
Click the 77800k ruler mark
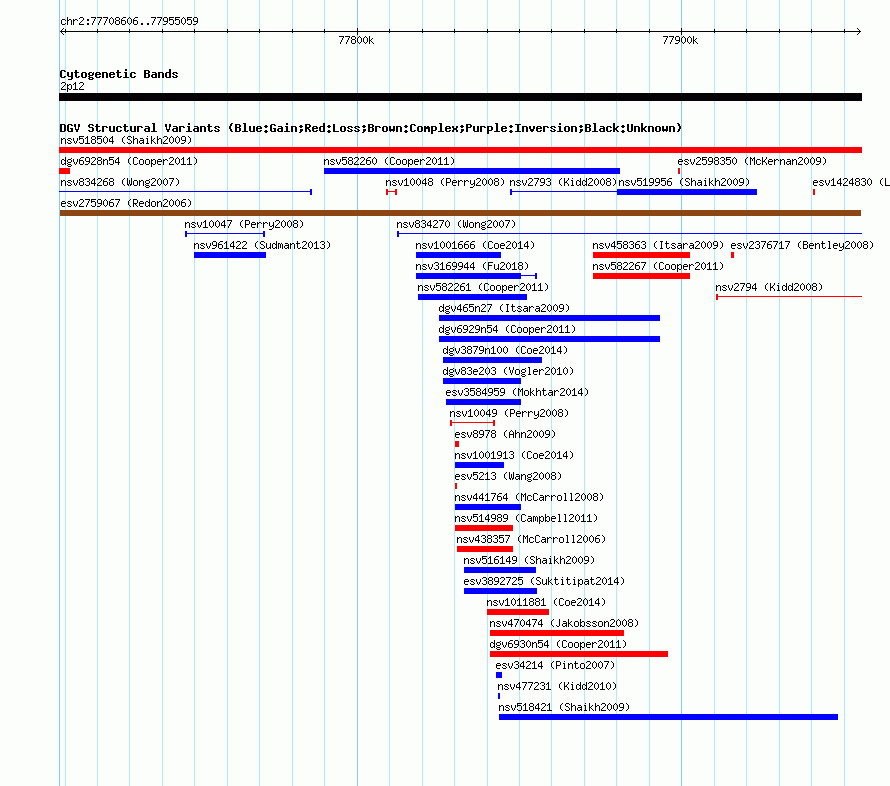356,40
